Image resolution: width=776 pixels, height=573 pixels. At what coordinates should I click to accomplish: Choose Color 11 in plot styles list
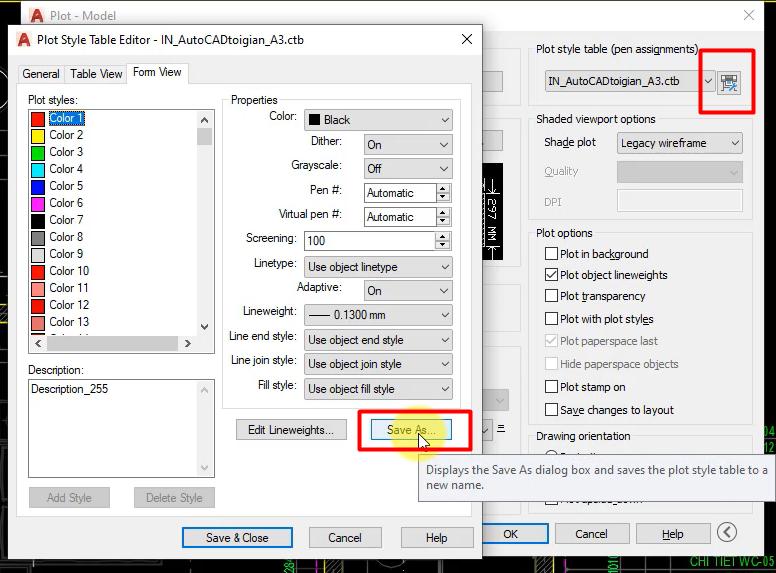pyautogui.click(x=69, y=288)
